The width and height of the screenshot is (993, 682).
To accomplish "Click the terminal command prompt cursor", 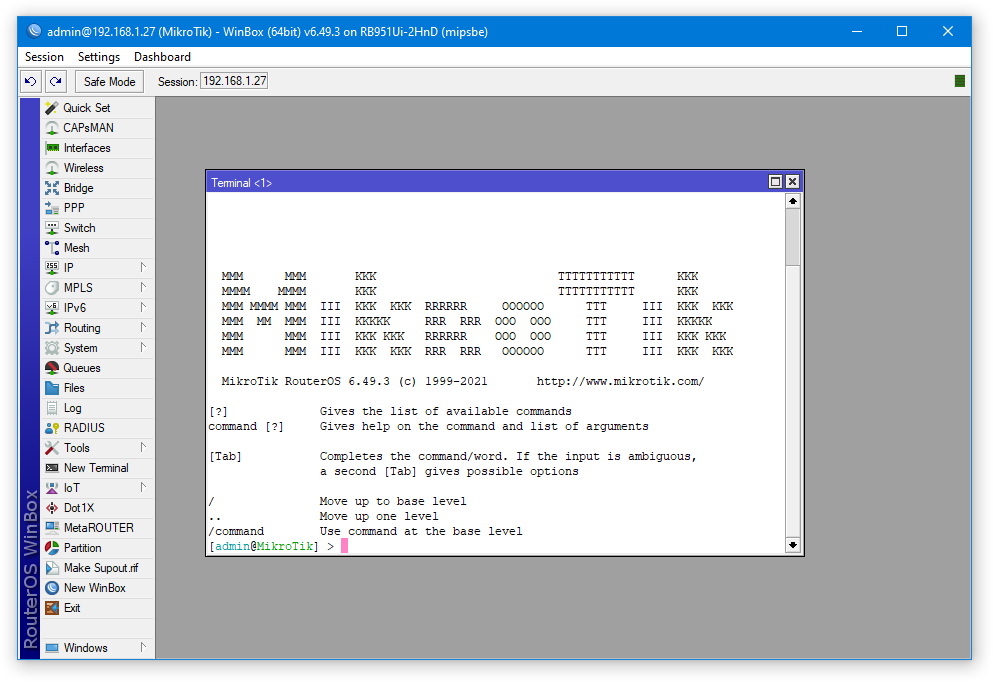I will pyautogui.click(x=345, y=546).
